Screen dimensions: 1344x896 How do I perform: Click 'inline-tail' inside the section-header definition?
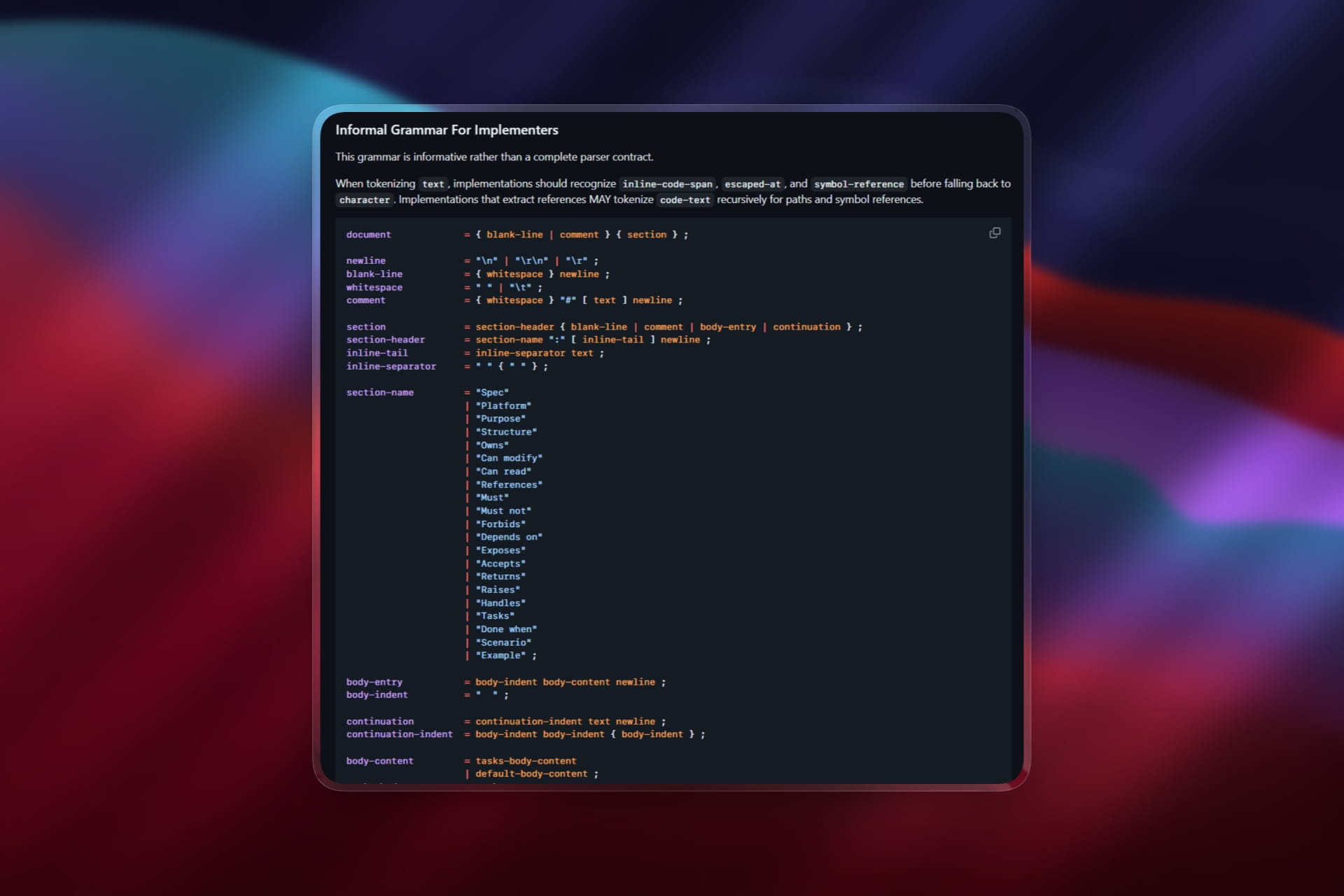click(x=612, y=340)
